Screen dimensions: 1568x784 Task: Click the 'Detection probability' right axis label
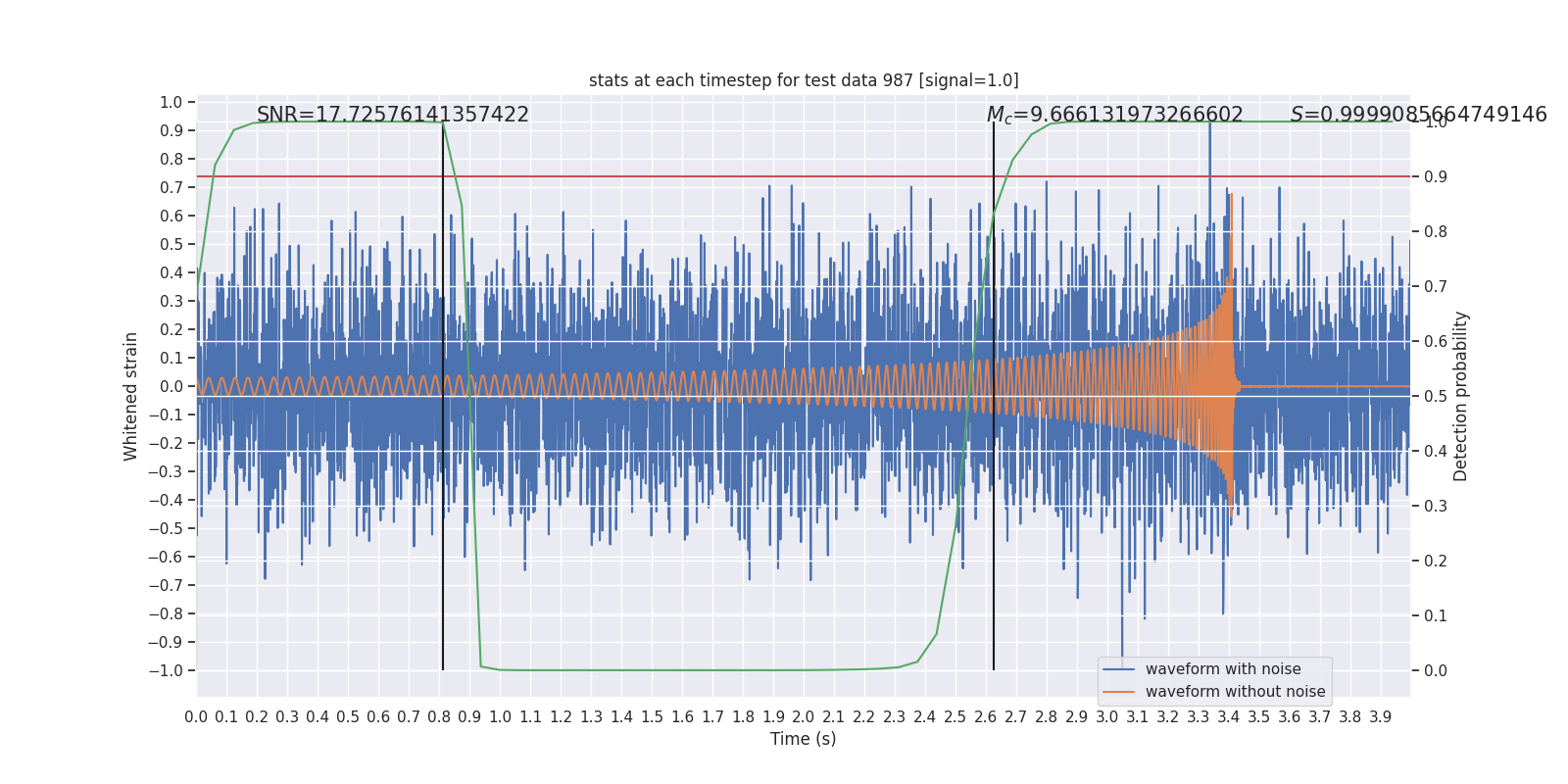[1461, 396]
